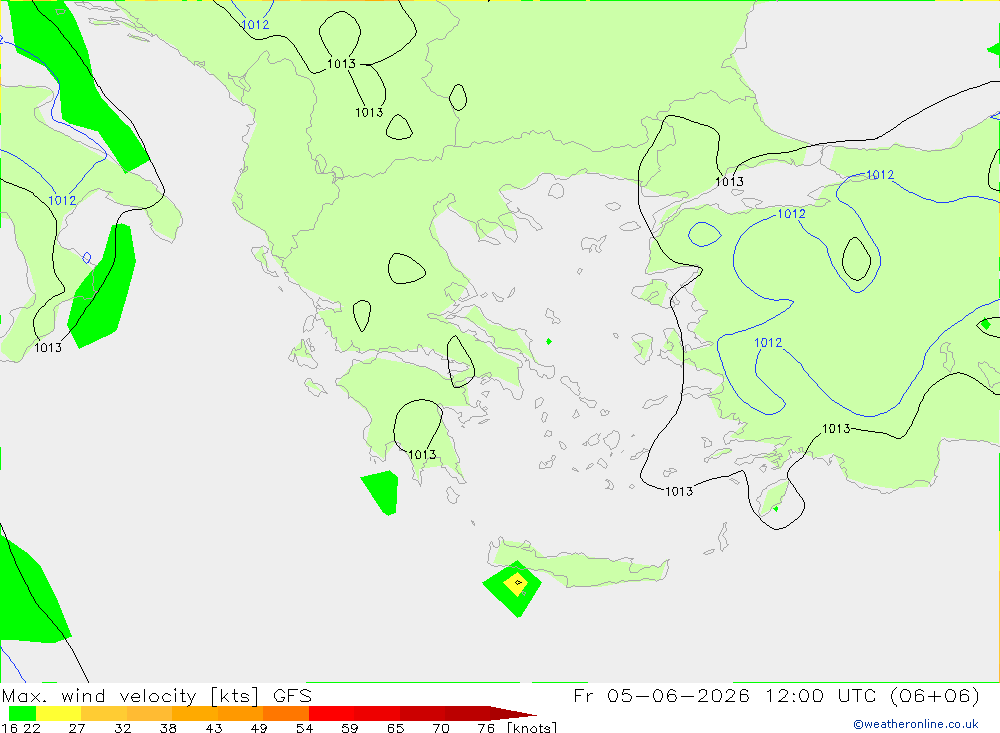Click the 'Max. wind velocity [kts] GFS' title

click(x=157, y=695)
